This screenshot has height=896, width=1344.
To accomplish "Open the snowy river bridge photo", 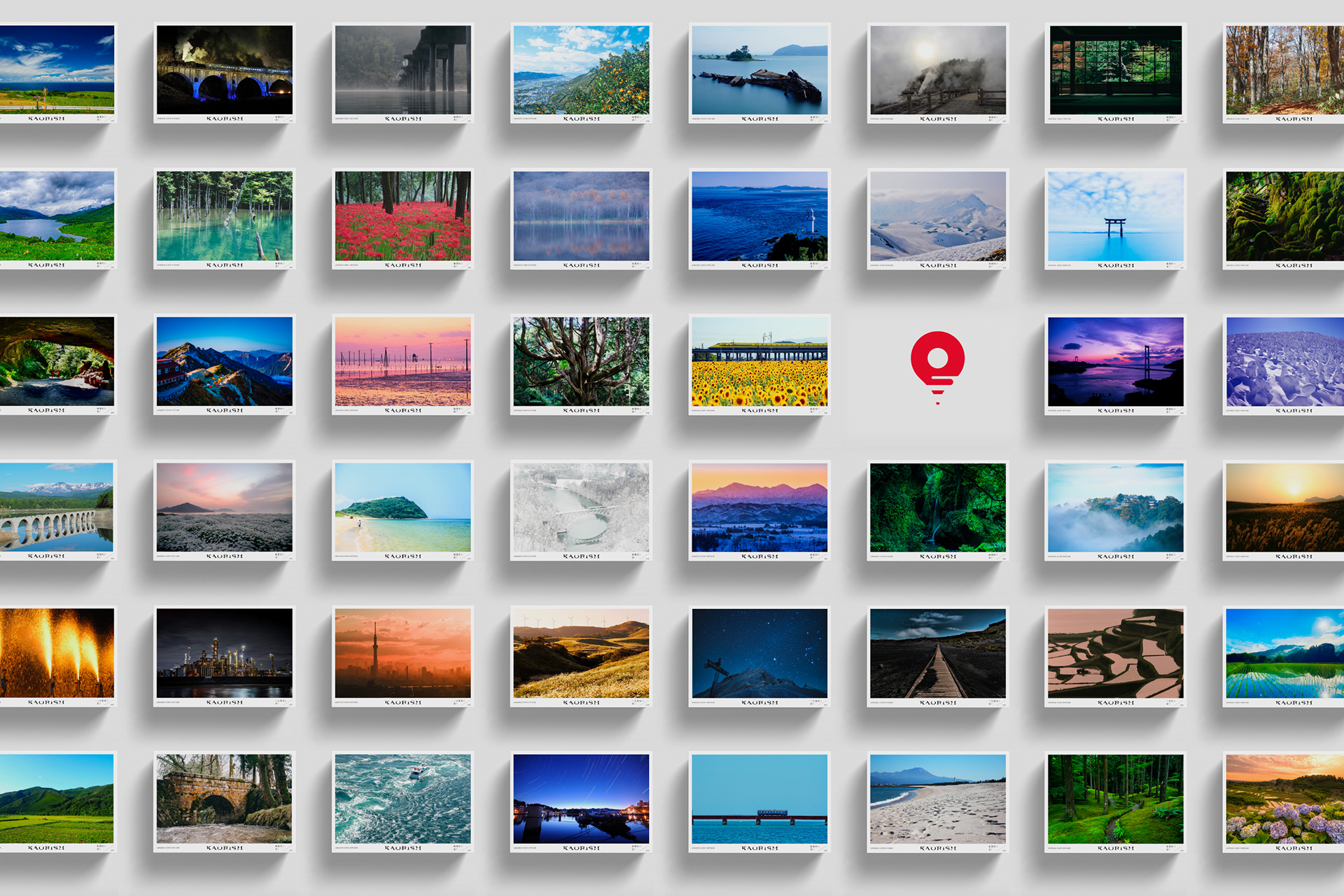I will [x=581, y=507].
